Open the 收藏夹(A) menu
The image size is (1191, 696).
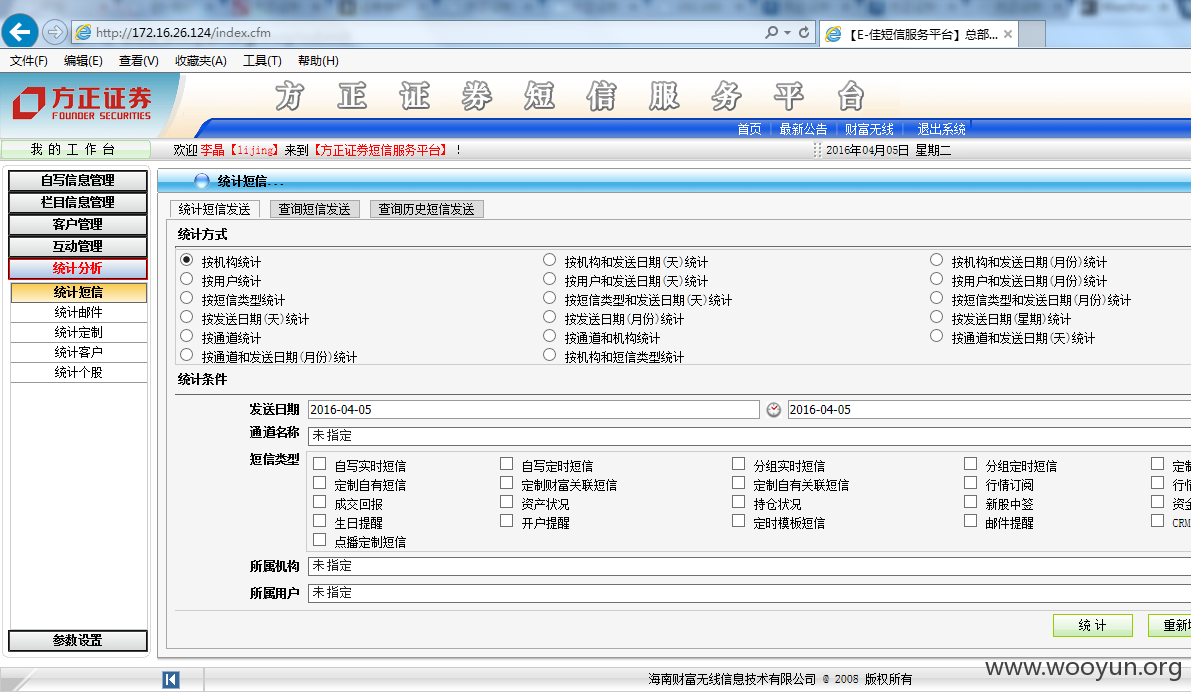(x=201, y=61)
